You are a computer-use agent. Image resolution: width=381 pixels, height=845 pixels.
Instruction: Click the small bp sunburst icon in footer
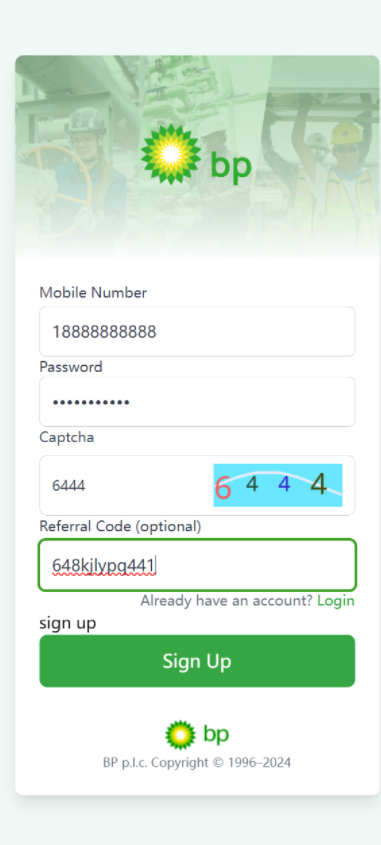(x=181, y=735)
